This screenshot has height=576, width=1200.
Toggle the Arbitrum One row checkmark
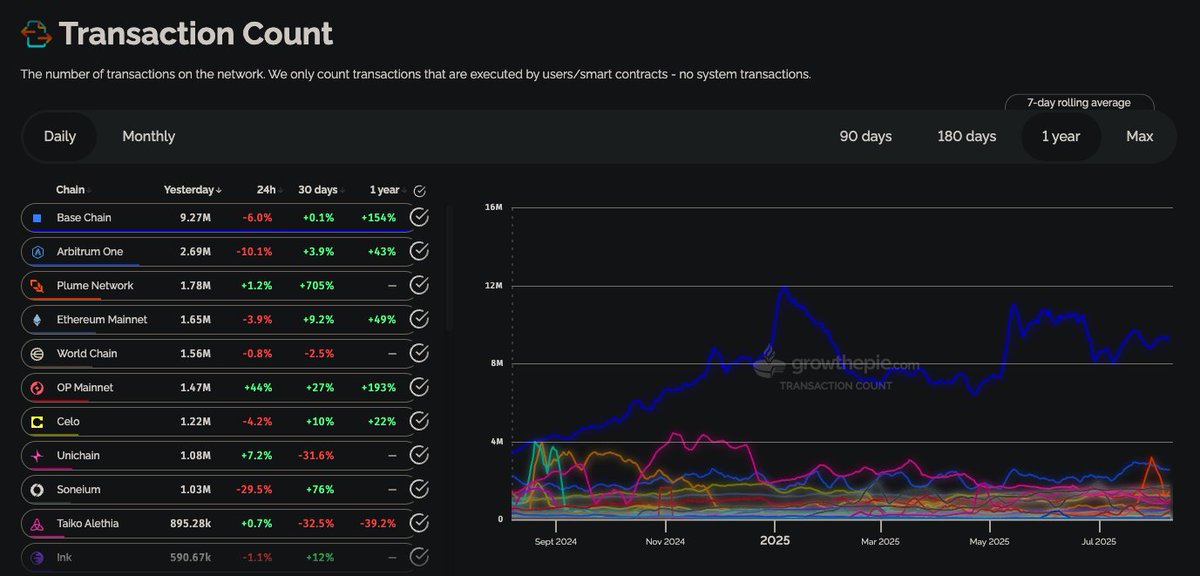tap(420, 252)
